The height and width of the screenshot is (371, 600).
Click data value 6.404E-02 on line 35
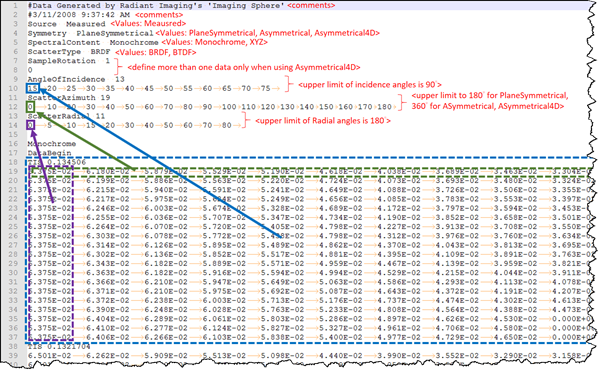[x=108, y=318]
